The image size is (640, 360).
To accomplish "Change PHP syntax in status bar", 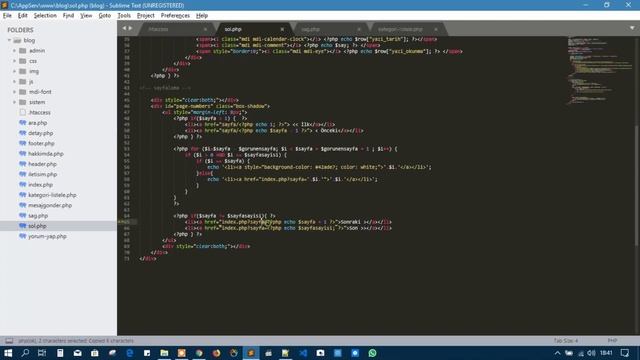I will click(612, 340).
